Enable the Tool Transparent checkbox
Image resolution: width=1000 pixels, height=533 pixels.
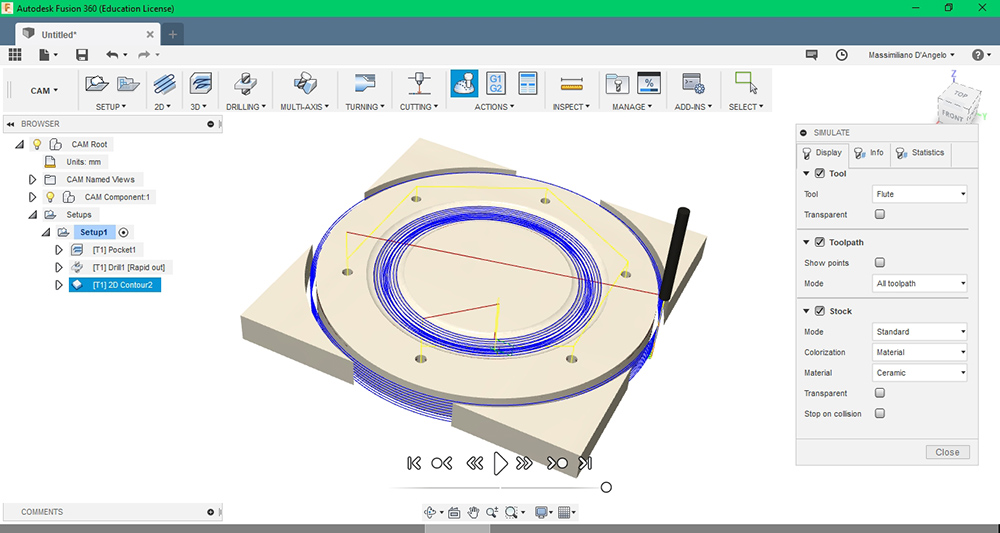880,214
